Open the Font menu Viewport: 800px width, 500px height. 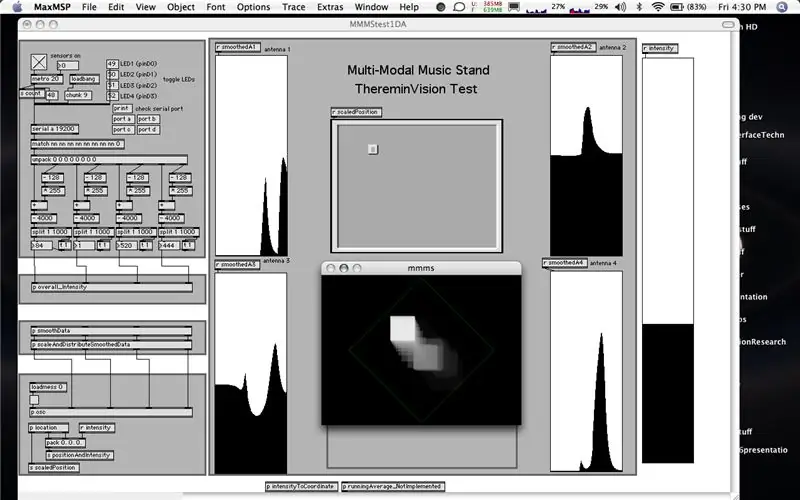pos(216,7)
